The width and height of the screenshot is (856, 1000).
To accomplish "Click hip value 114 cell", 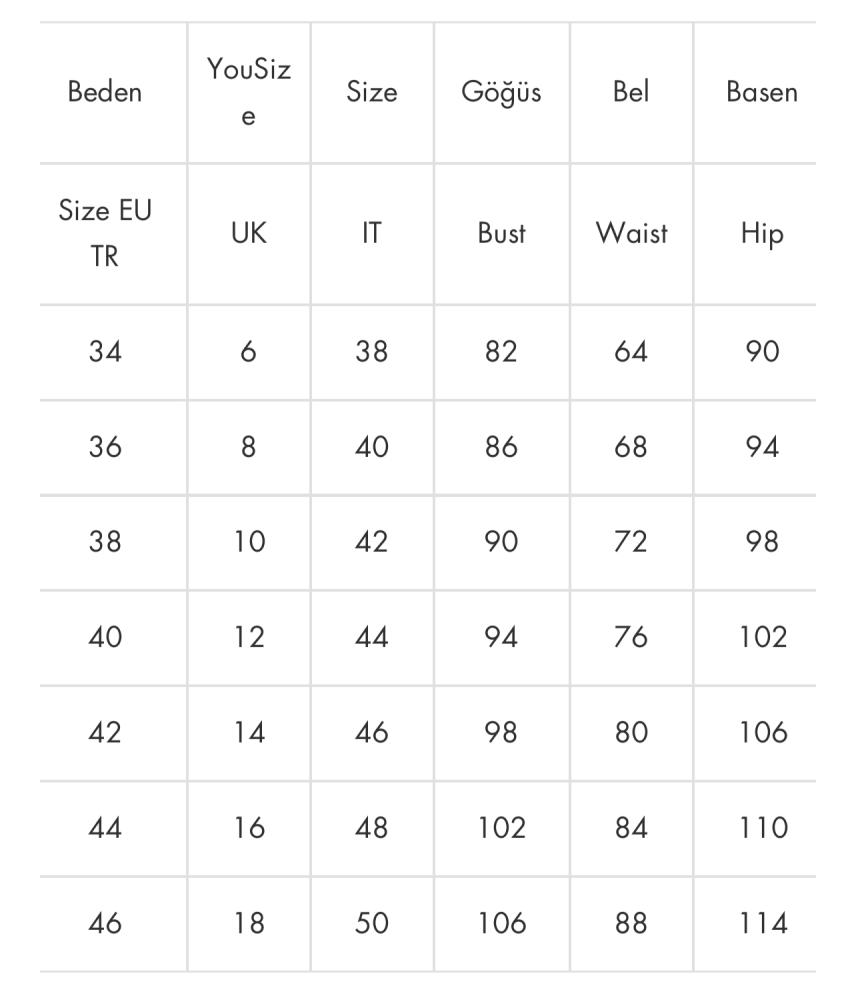I will click(762, 923).
